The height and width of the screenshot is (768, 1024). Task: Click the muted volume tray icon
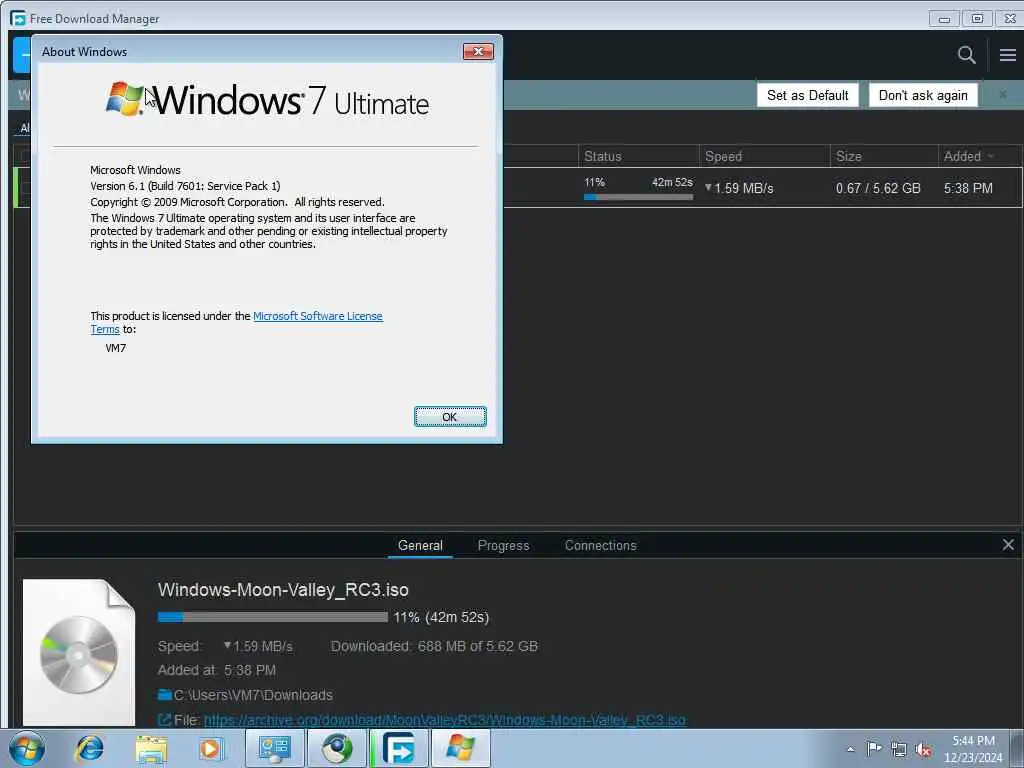click(923, 750)
